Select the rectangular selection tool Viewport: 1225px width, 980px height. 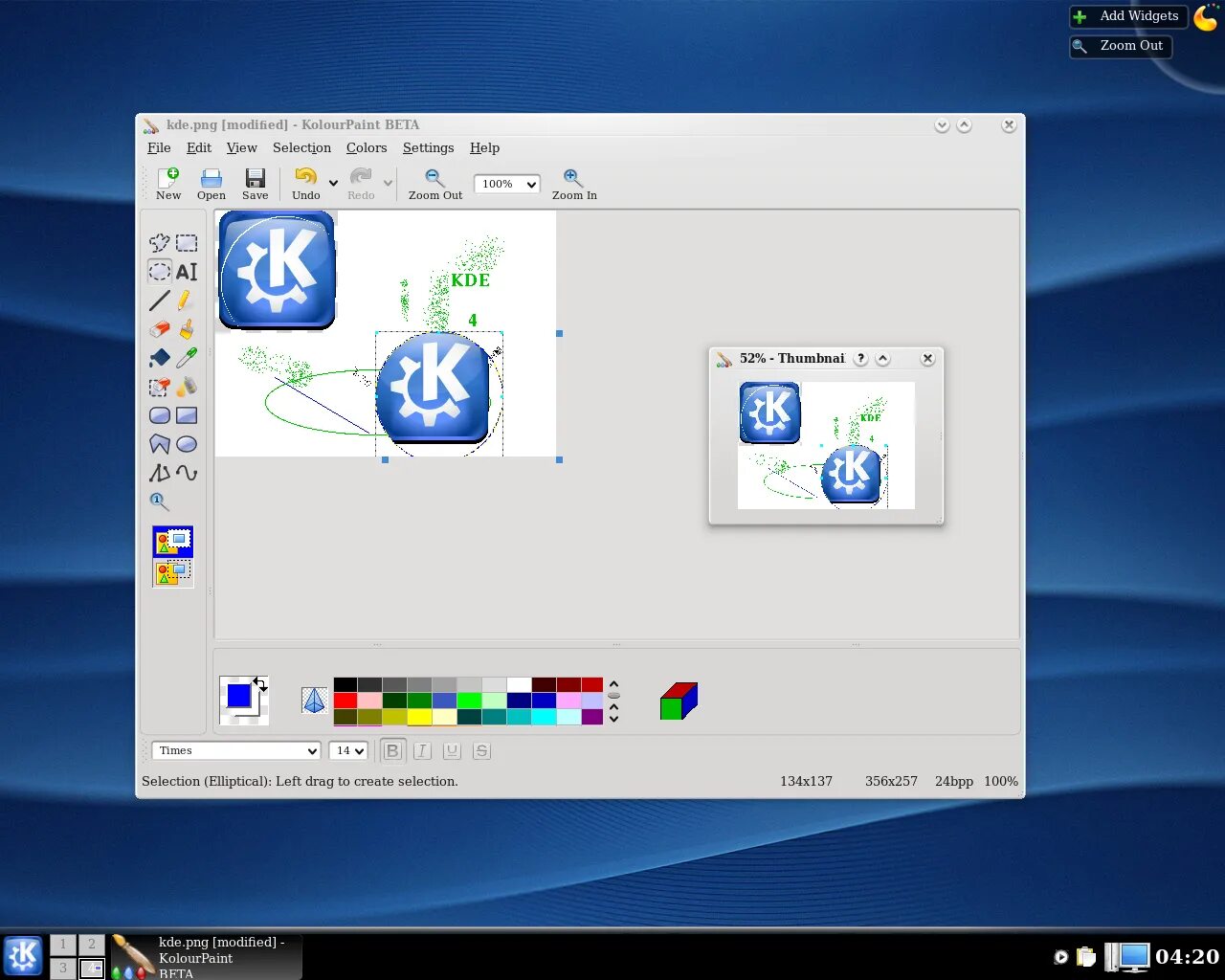pyautogui.click(x=187, y=243)
